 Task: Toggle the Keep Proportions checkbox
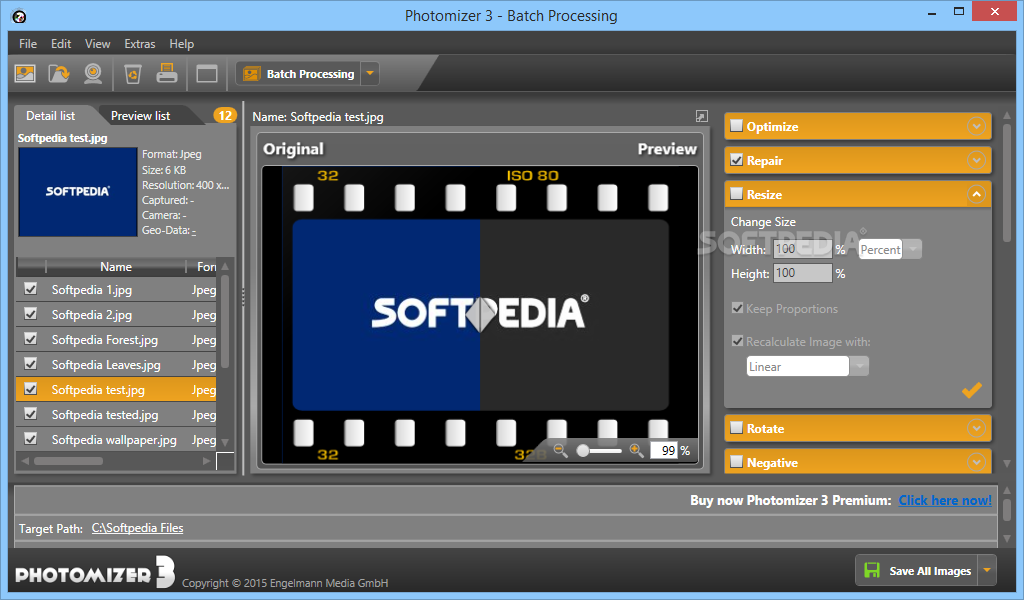click(x=738, y=308)
